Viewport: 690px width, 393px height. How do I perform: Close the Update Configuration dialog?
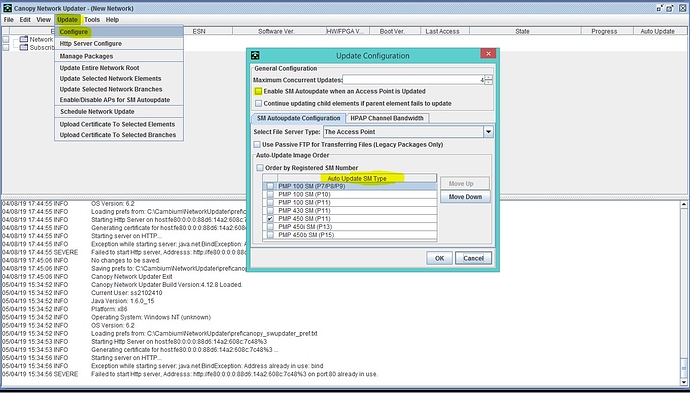point(488,54)
